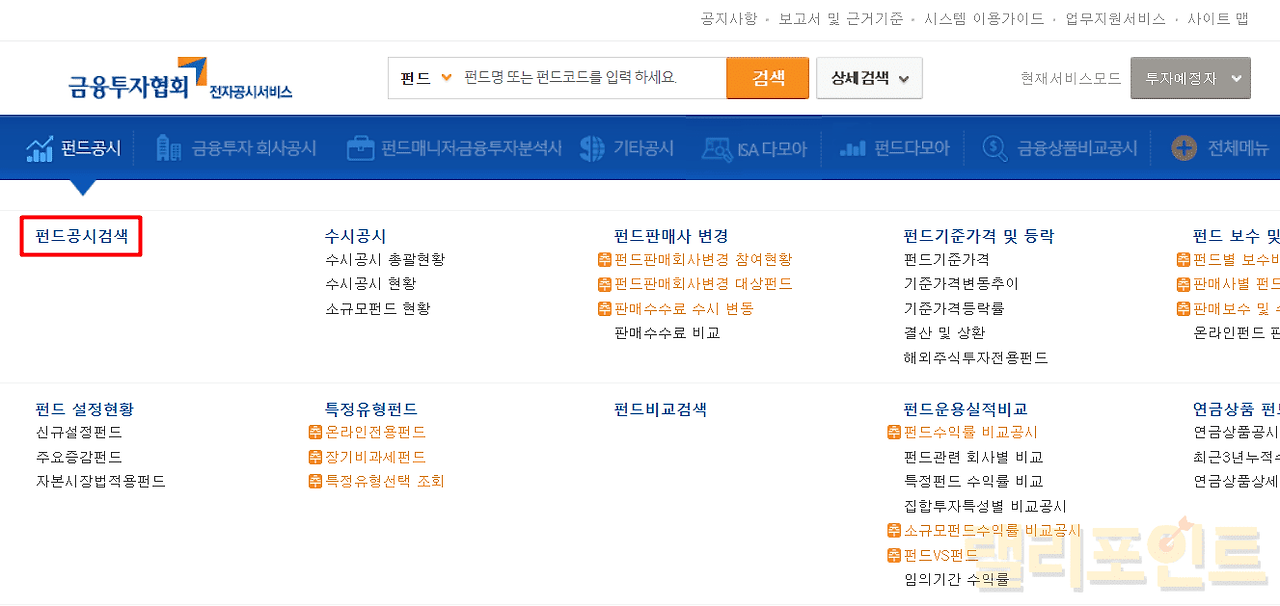Go to 공지사항 link at top
Viewport: 1280px width, 606px height.
click(727, 19)
